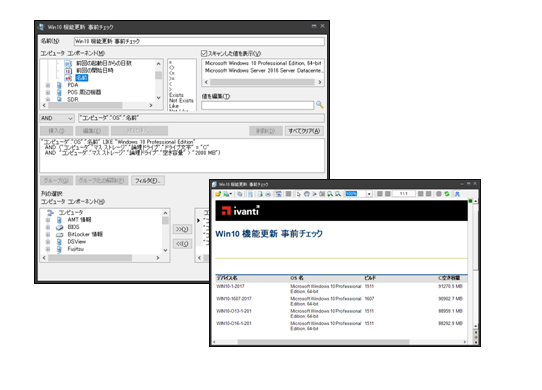Expand the PDA tree node
This screenshot has width=542, height=390.
[48, 85]
